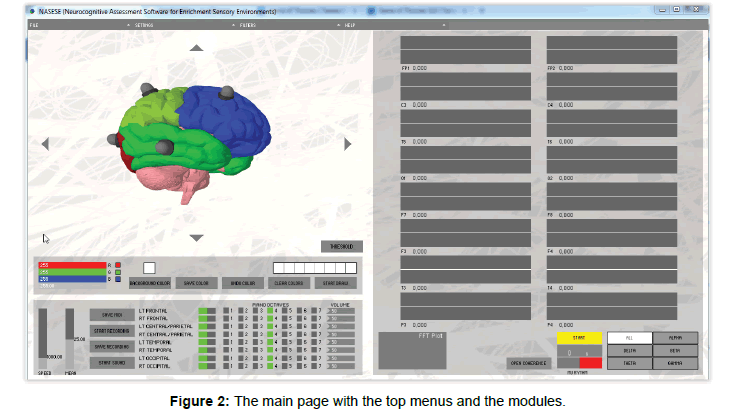Click the yellow Start button

pos(578,338)
